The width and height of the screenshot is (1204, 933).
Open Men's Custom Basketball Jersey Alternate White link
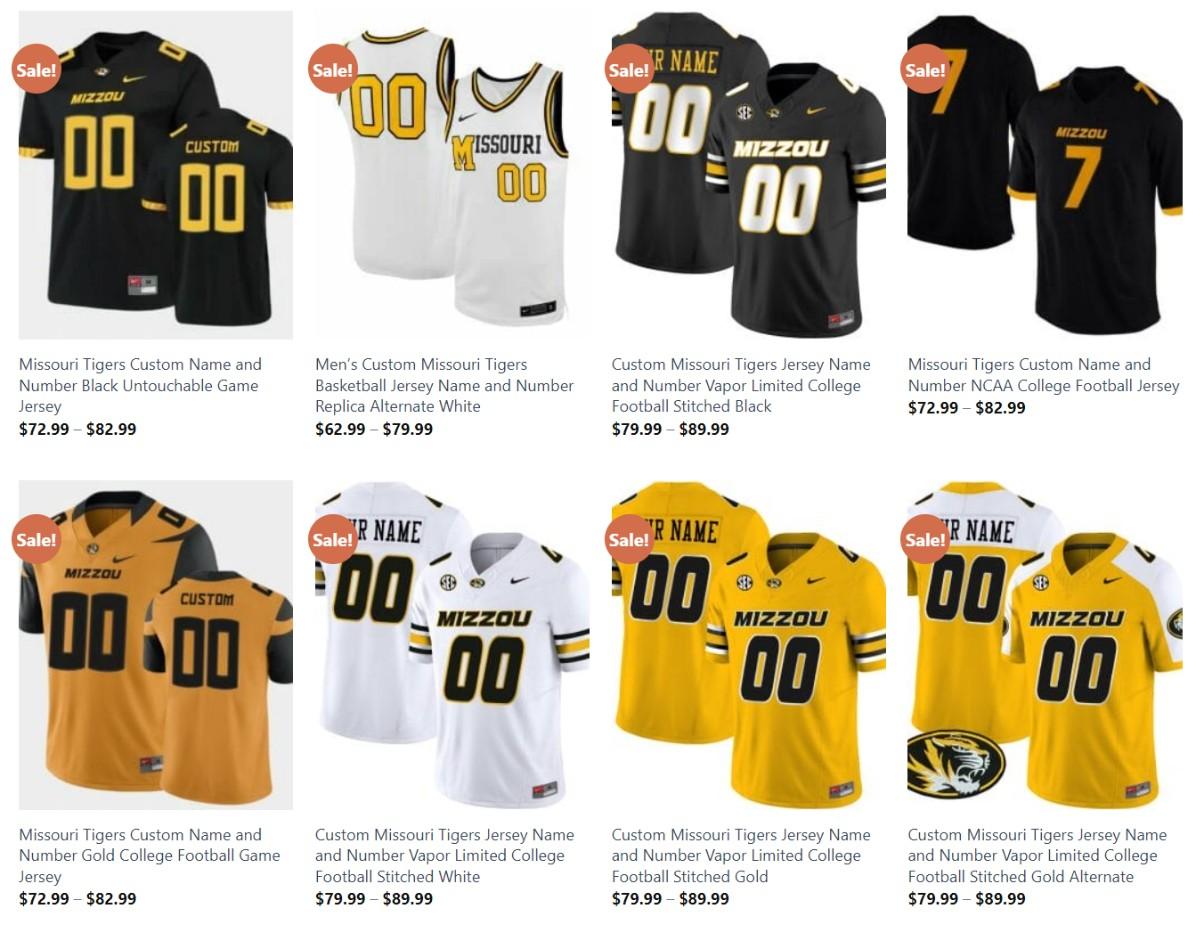coord(444,385)
